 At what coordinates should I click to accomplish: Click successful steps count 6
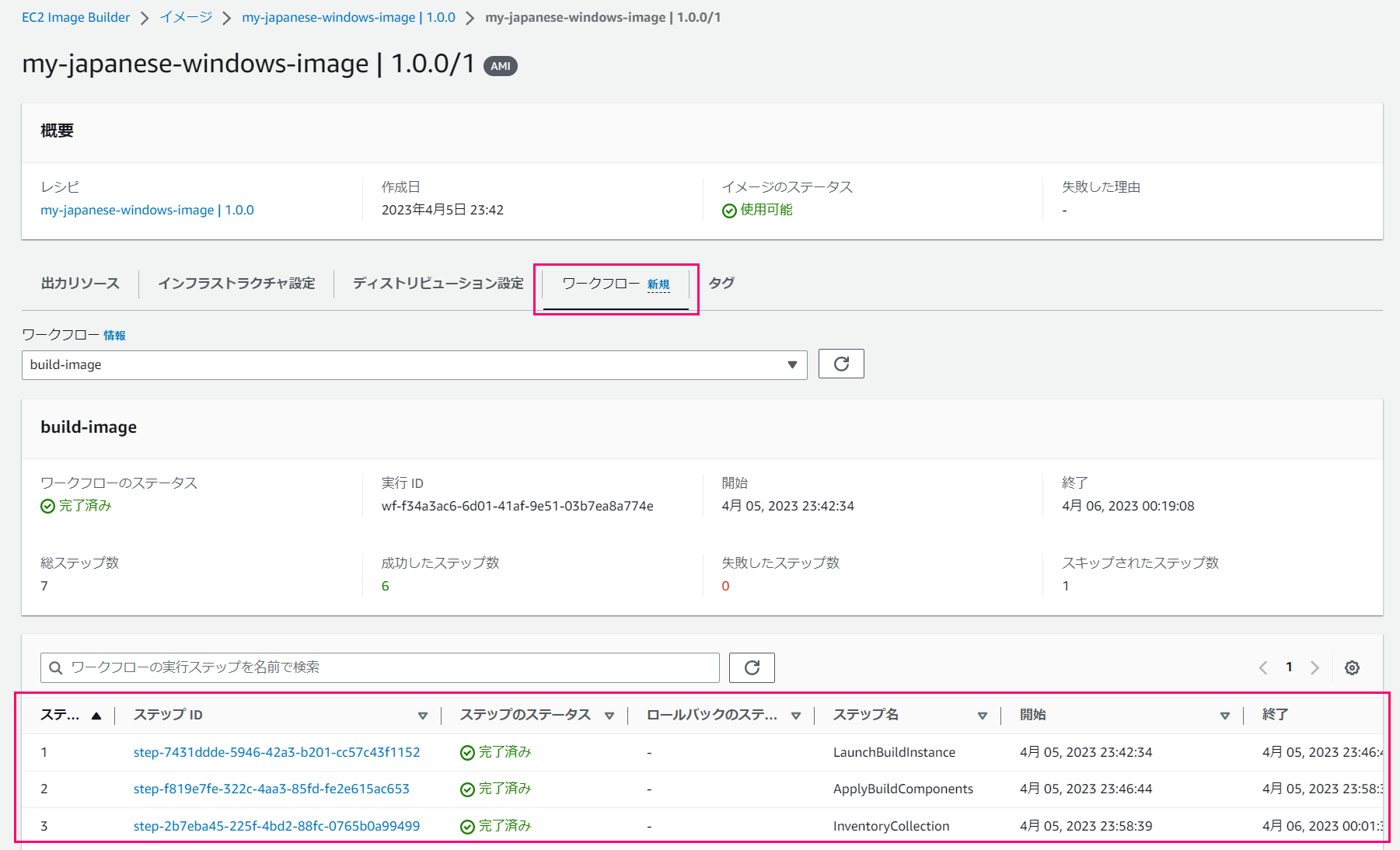point(385,586)
